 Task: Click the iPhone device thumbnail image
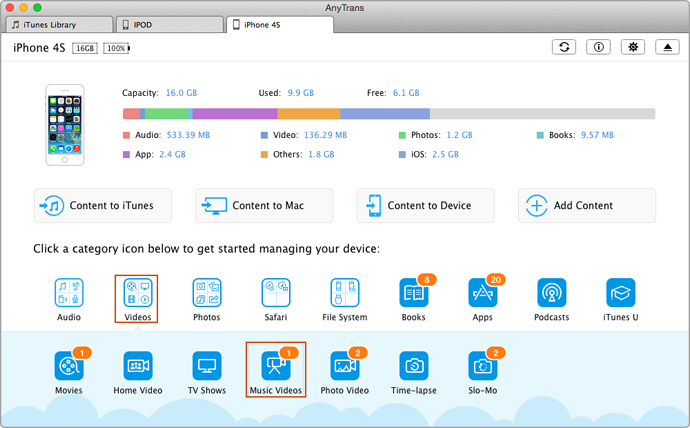coord(65,125)
